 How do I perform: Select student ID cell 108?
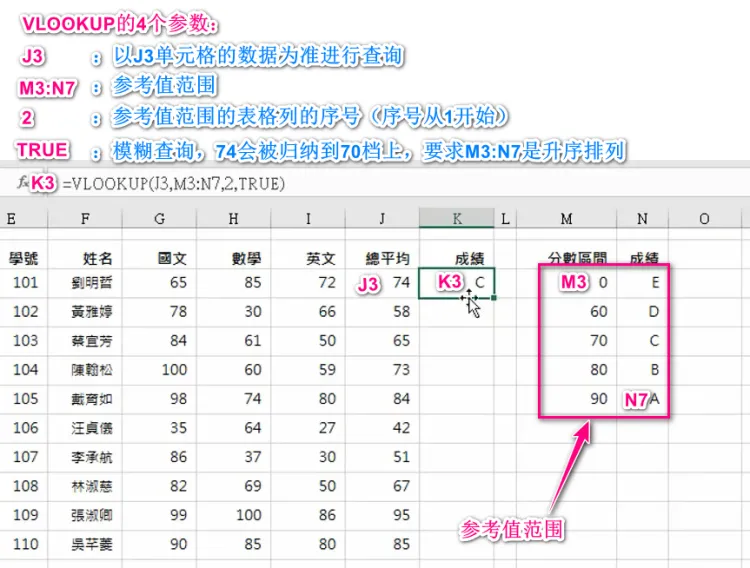pyautogui.click(x=25, y=486)
